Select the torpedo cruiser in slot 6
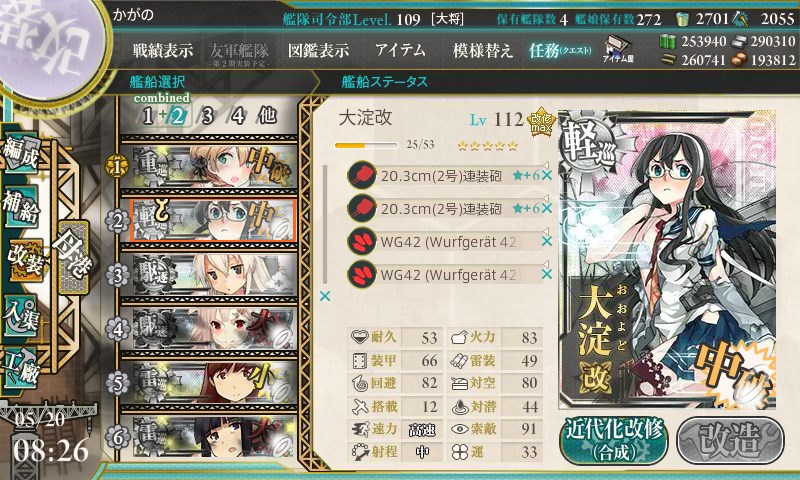The image size is (800, 480). 209,437
